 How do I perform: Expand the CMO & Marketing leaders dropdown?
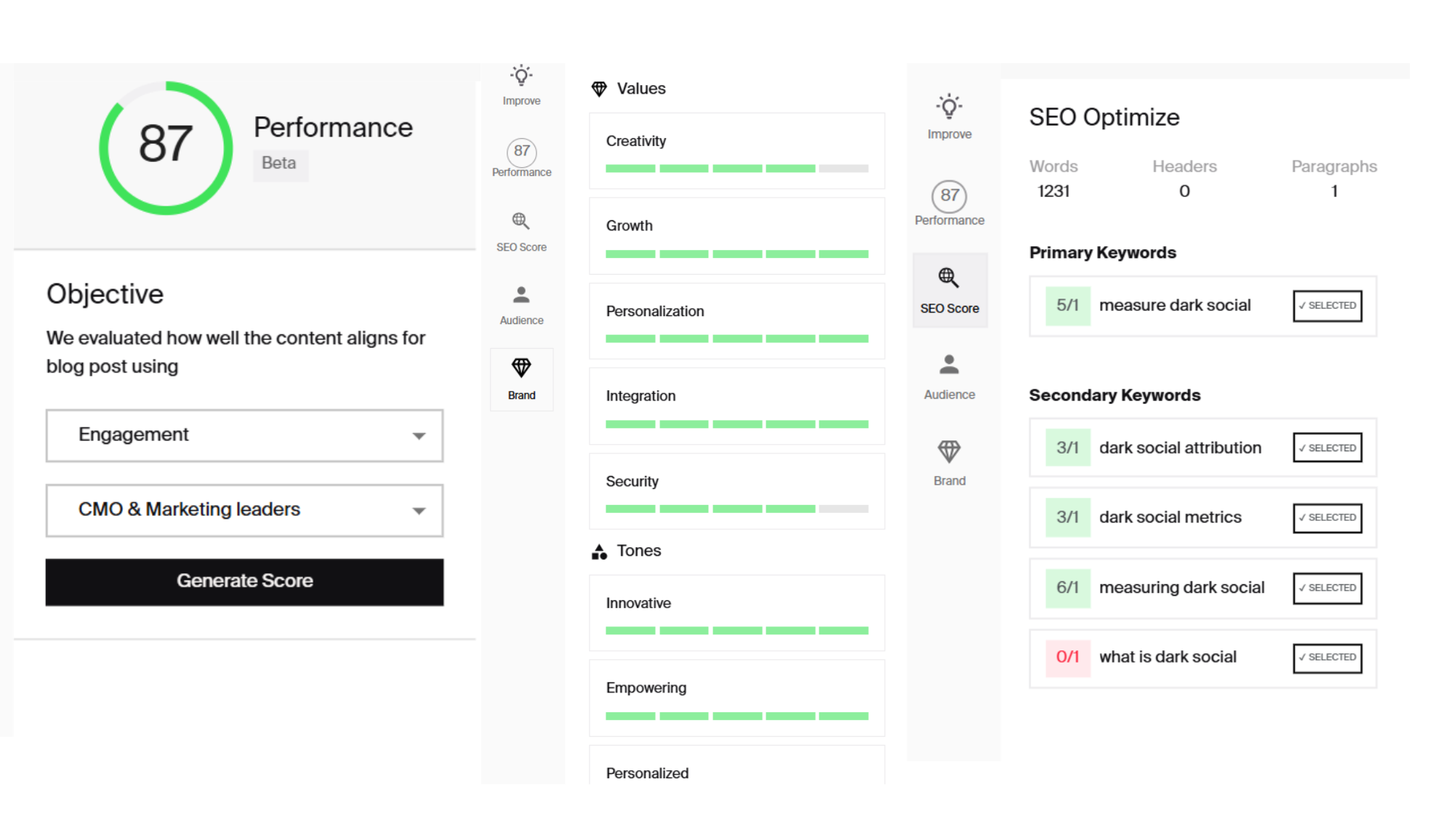click(244, 510)
